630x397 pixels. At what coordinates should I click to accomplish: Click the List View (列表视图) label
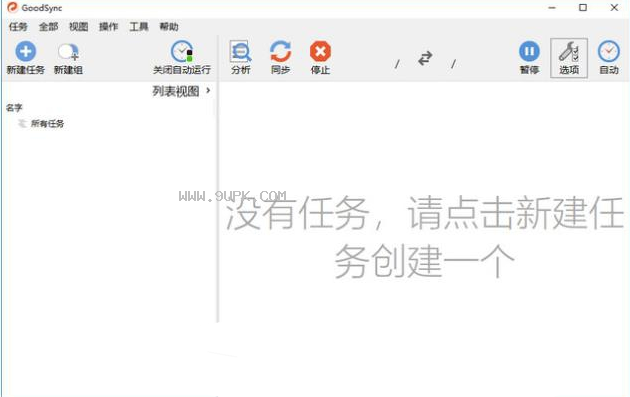point(176,91)
